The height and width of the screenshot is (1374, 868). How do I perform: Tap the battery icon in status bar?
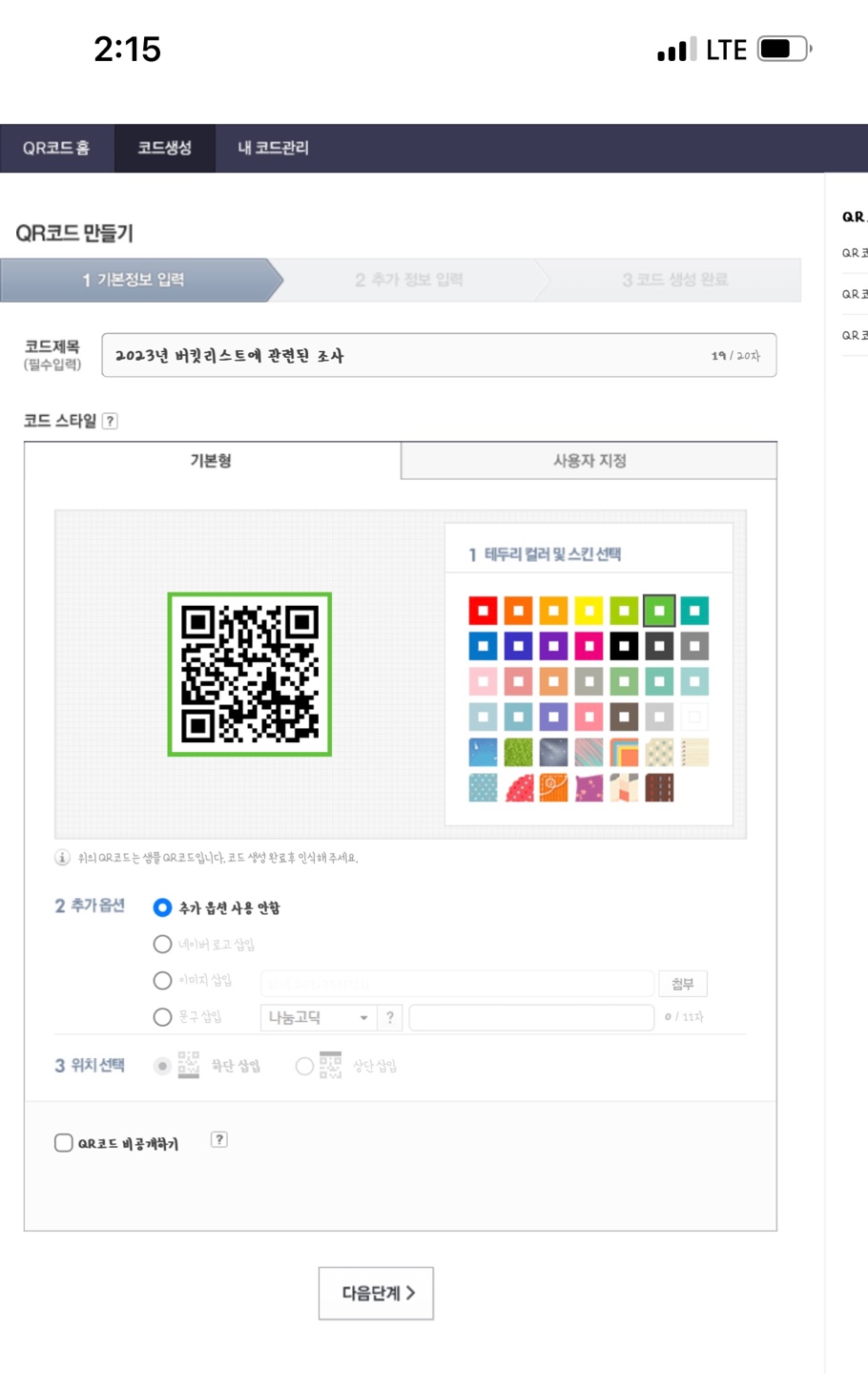(784, 49)
